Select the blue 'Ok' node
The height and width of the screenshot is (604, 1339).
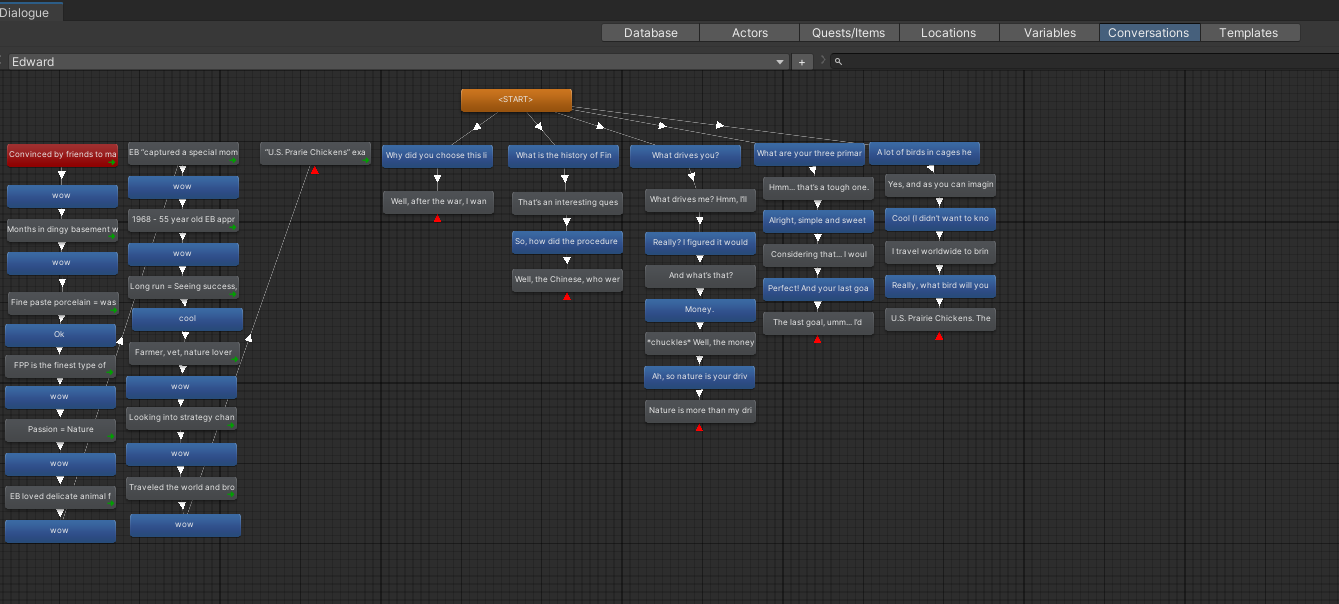coord(59,335)
